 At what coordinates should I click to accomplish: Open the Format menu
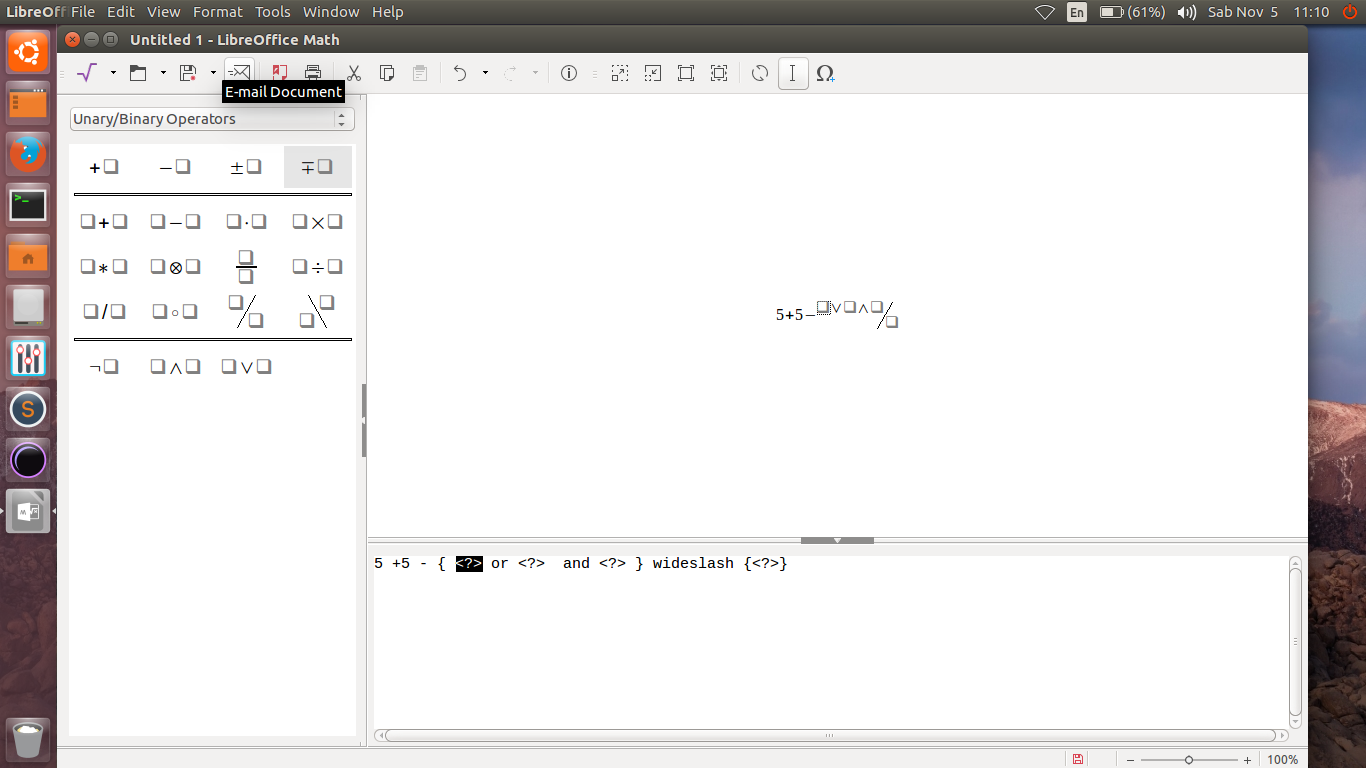click(218, 12)
